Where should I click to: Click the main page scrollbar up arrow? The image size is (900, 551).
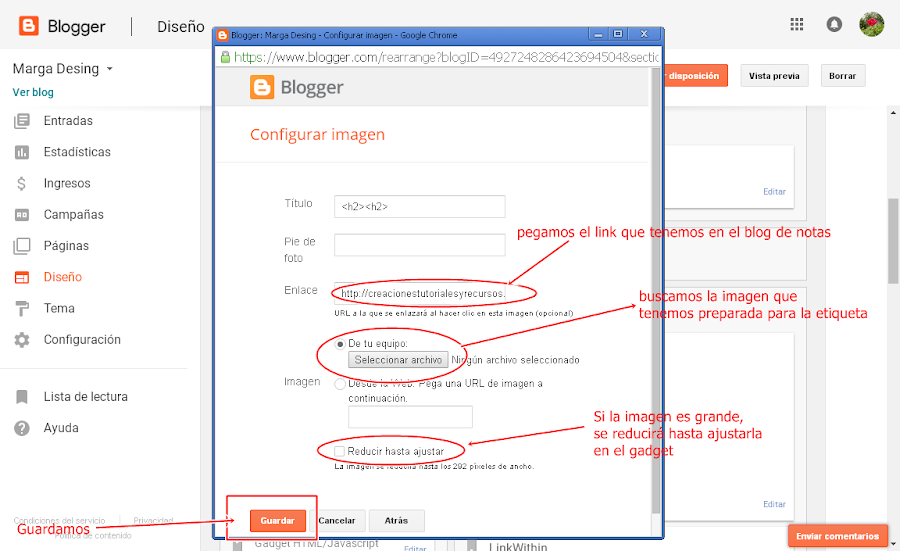(893, 112)
